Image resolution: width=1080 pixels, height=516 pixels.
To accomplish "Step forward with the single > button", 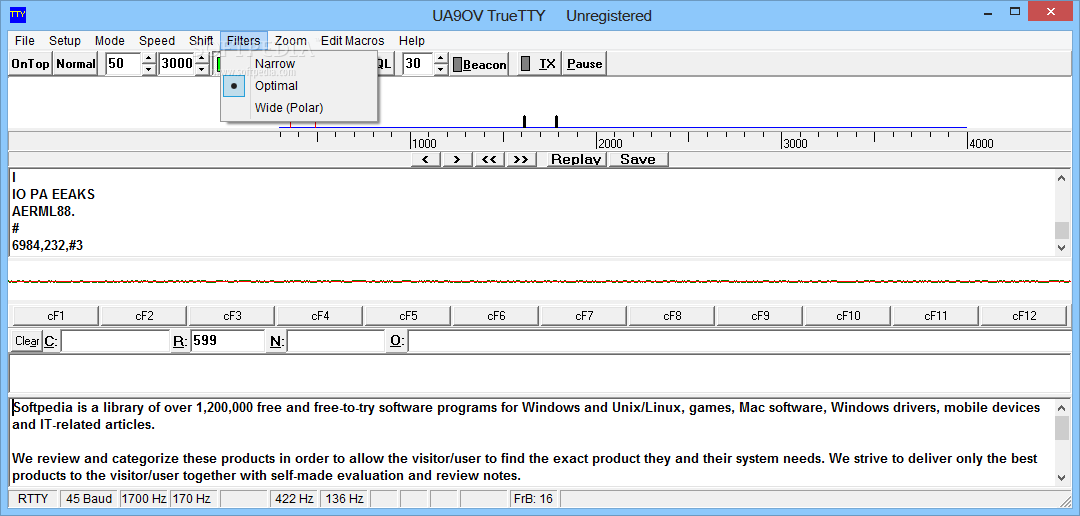I will pos(457,160).
